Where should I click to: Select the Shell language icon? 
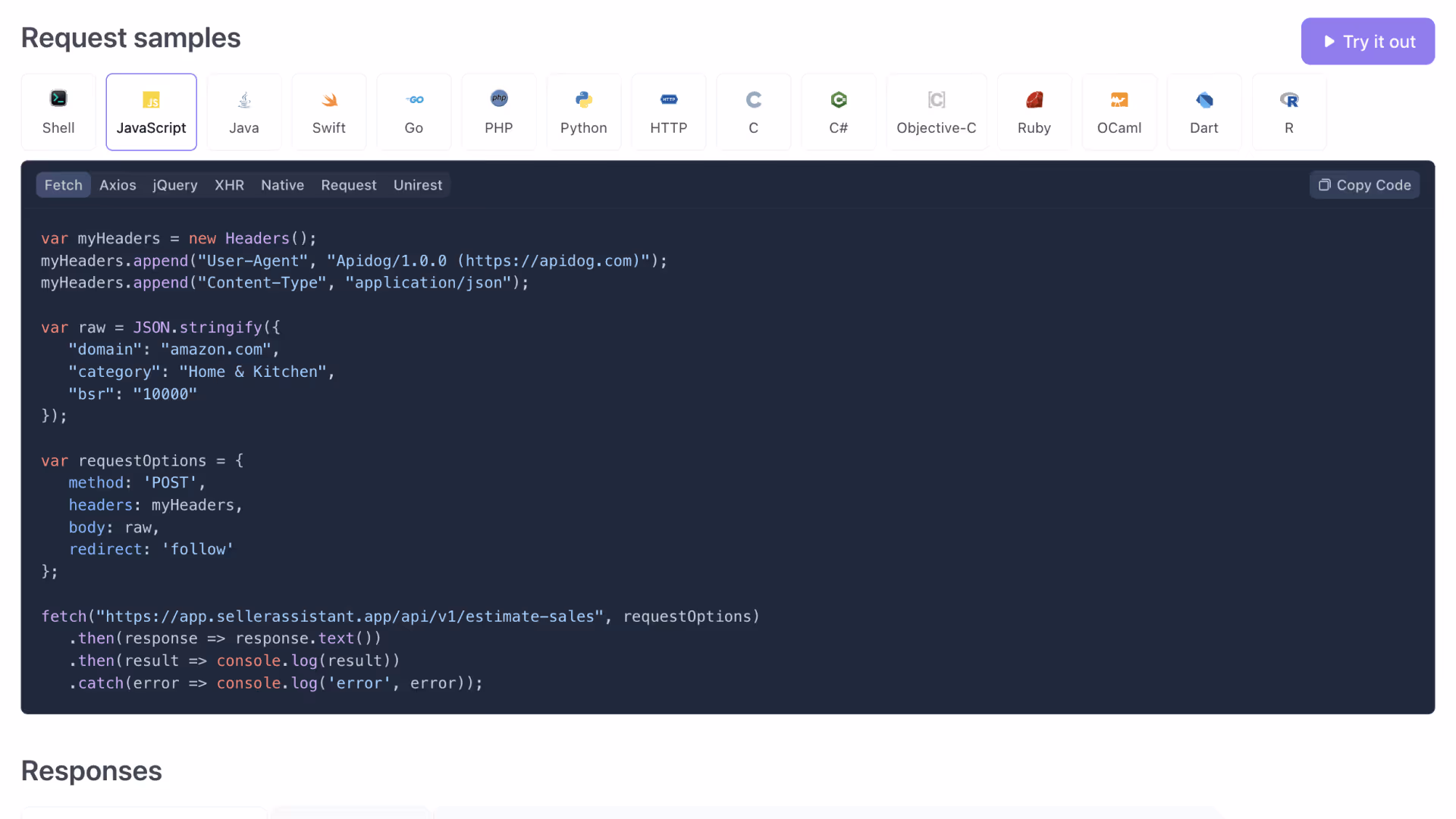[x=58, y=99]
